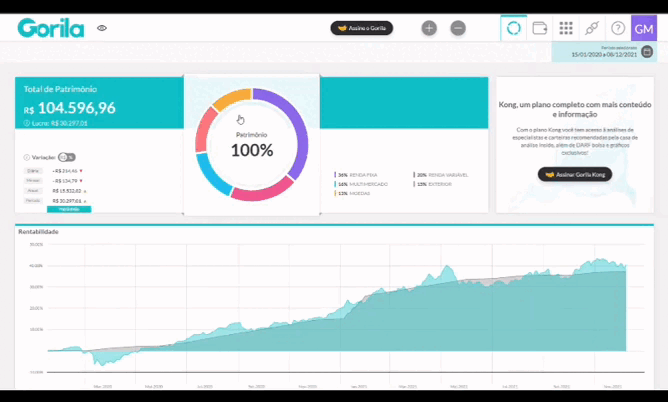668x402 pixels.
Task: Click the blue Multimercado donut segment
Action: pos(210,175)
